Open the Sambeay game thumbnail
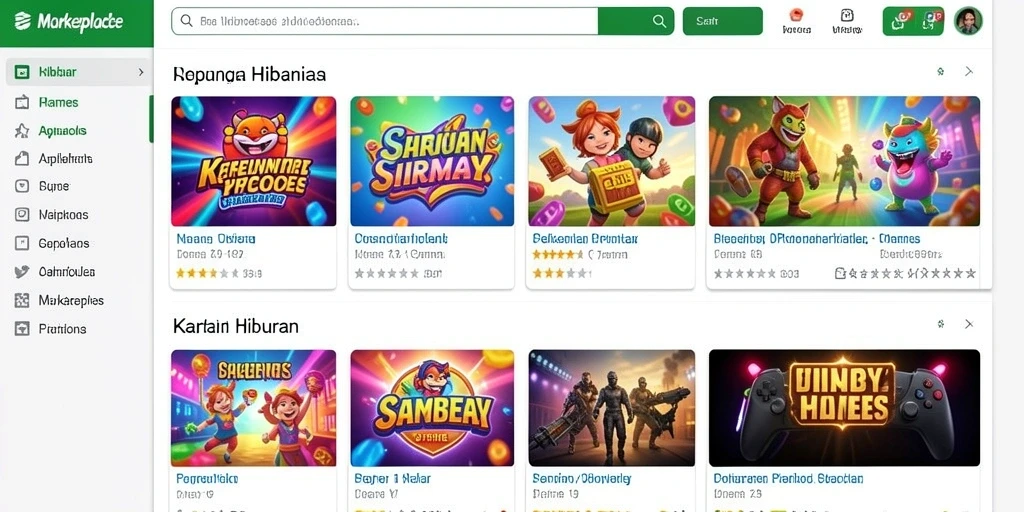The height and width of the screenshot is (512, 1024). 432,408
